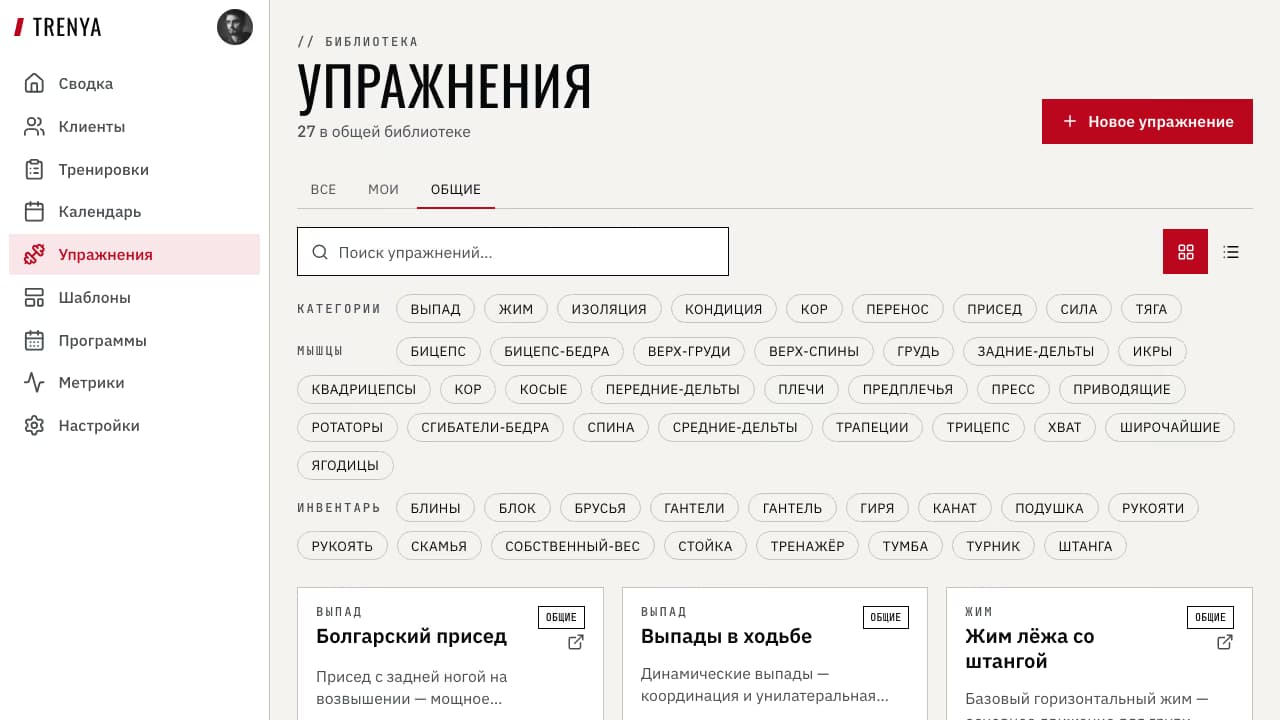Open Жим лёжа со штангой link icon
This screenshot has height=720, width=1280.
(1225, 642)
